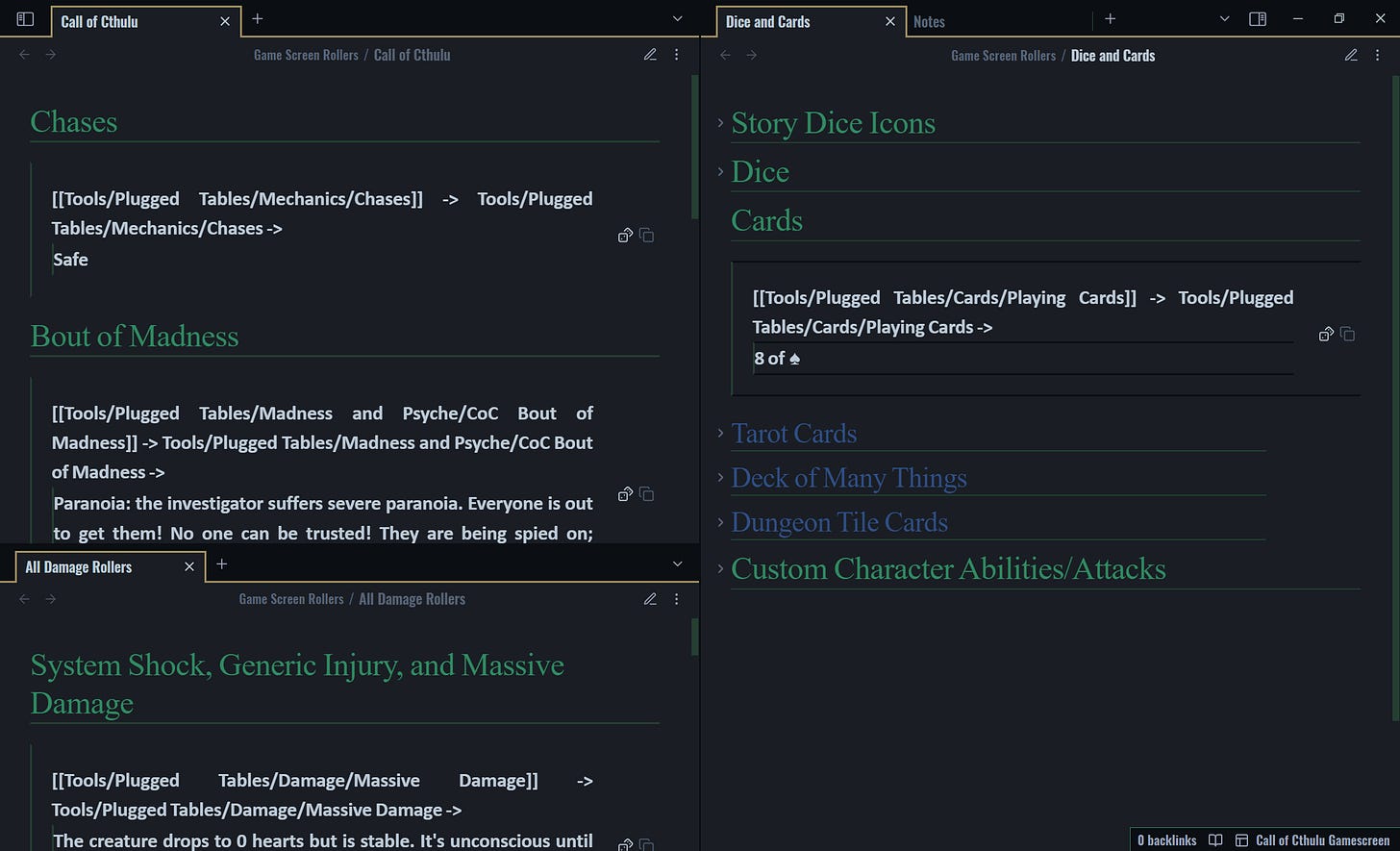
Task: Click the Bout of Madness heading
Action: (x=135, y=337)
